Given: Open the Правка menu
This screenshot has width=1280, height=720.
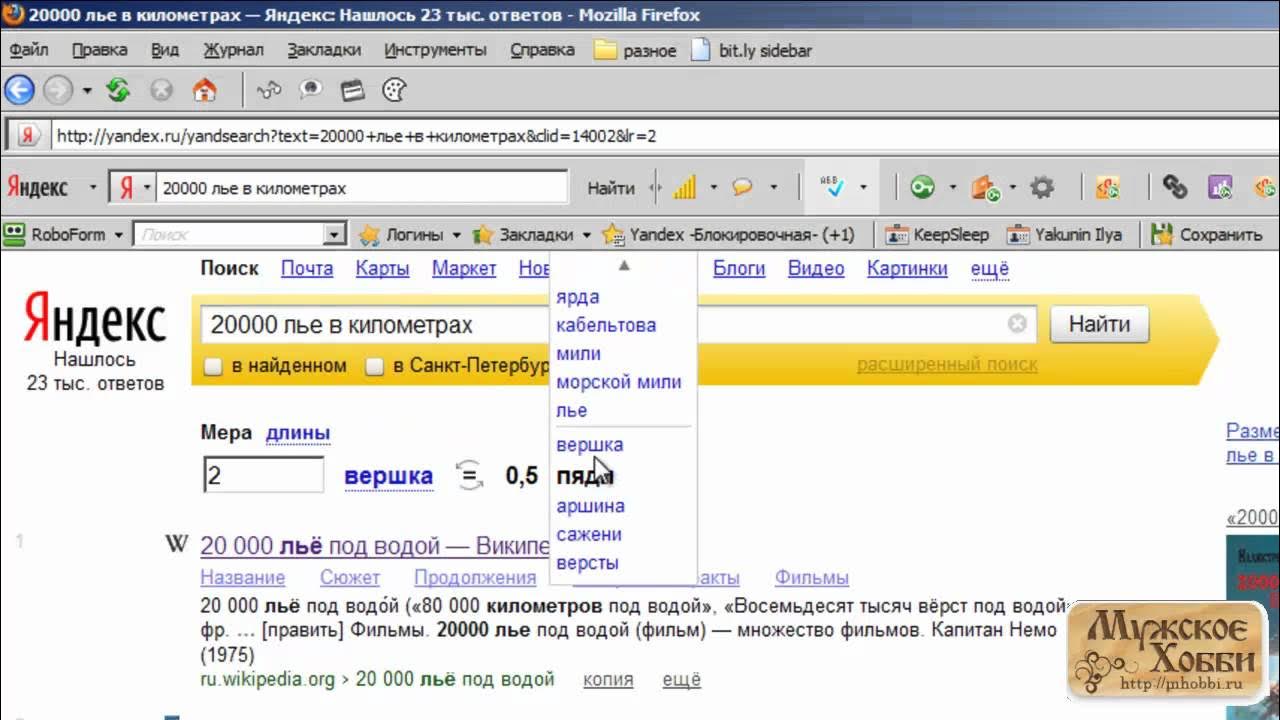Looking at the screenshot, I should click(100, 50).
